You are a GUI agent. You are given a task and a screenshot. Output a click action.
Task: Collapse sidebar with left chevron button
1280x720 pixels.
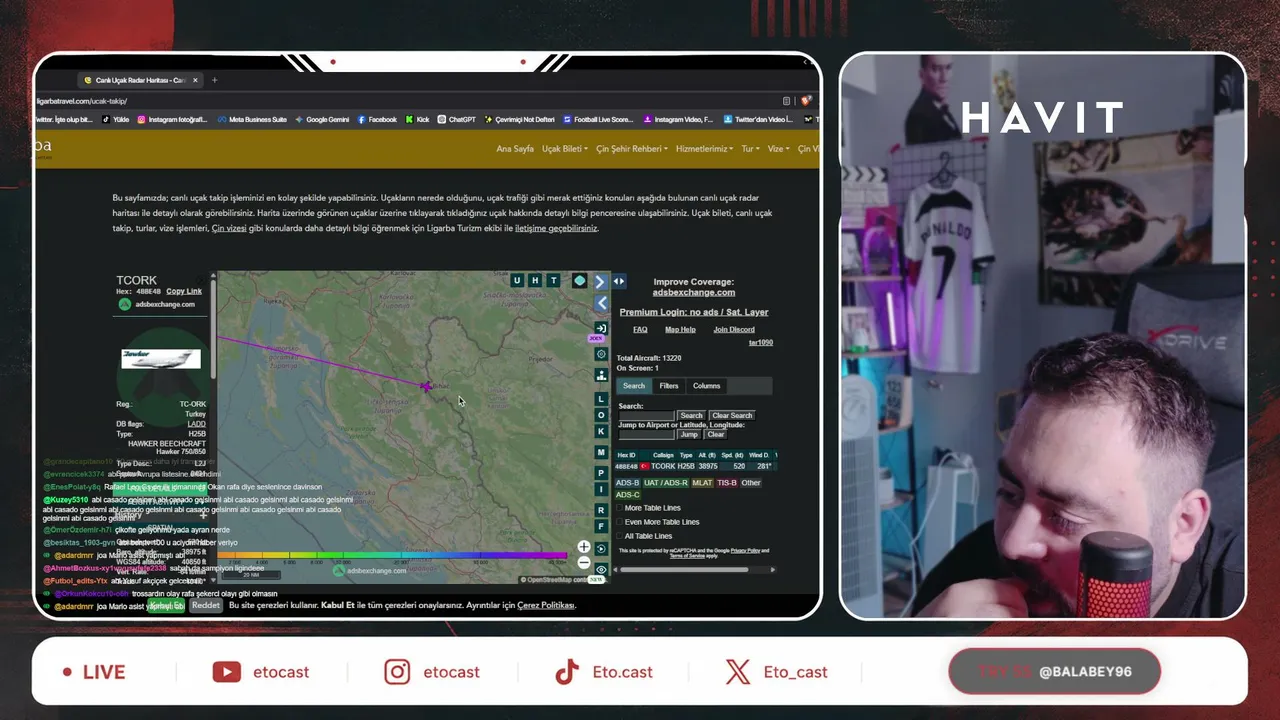pos(601,303)
